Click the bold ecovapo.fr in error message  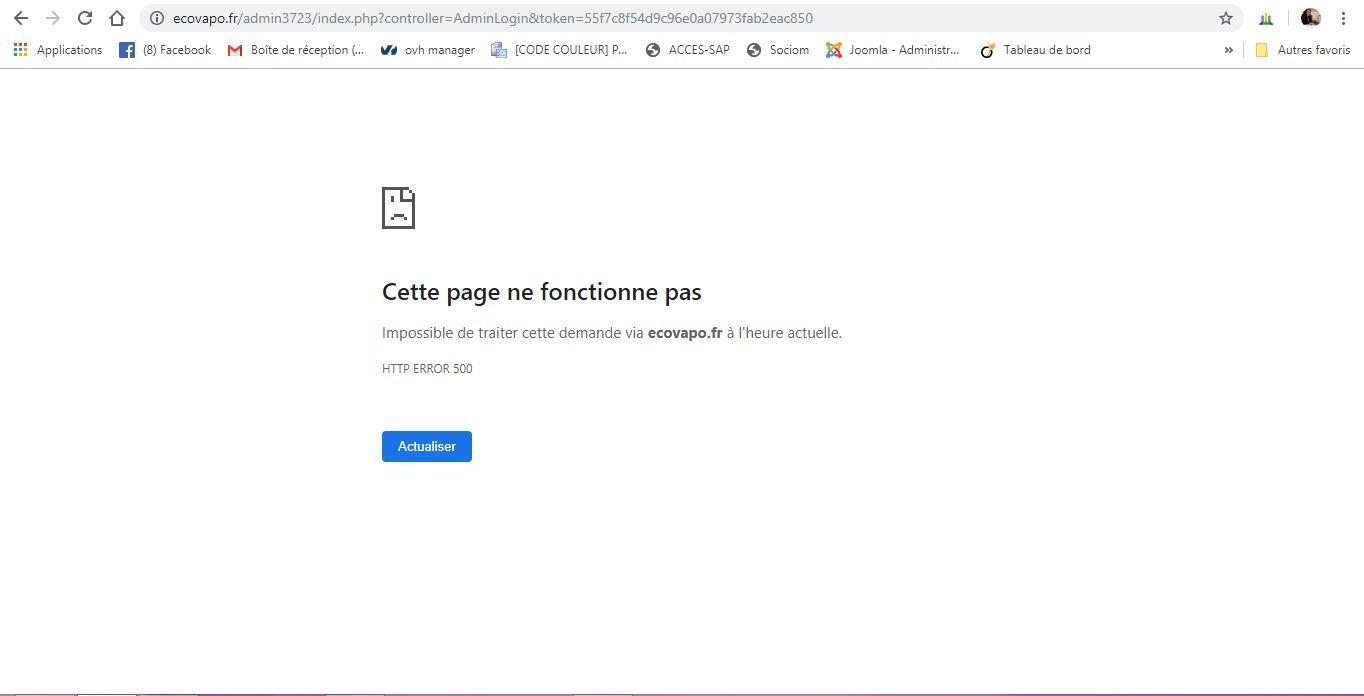pos(685,333)
